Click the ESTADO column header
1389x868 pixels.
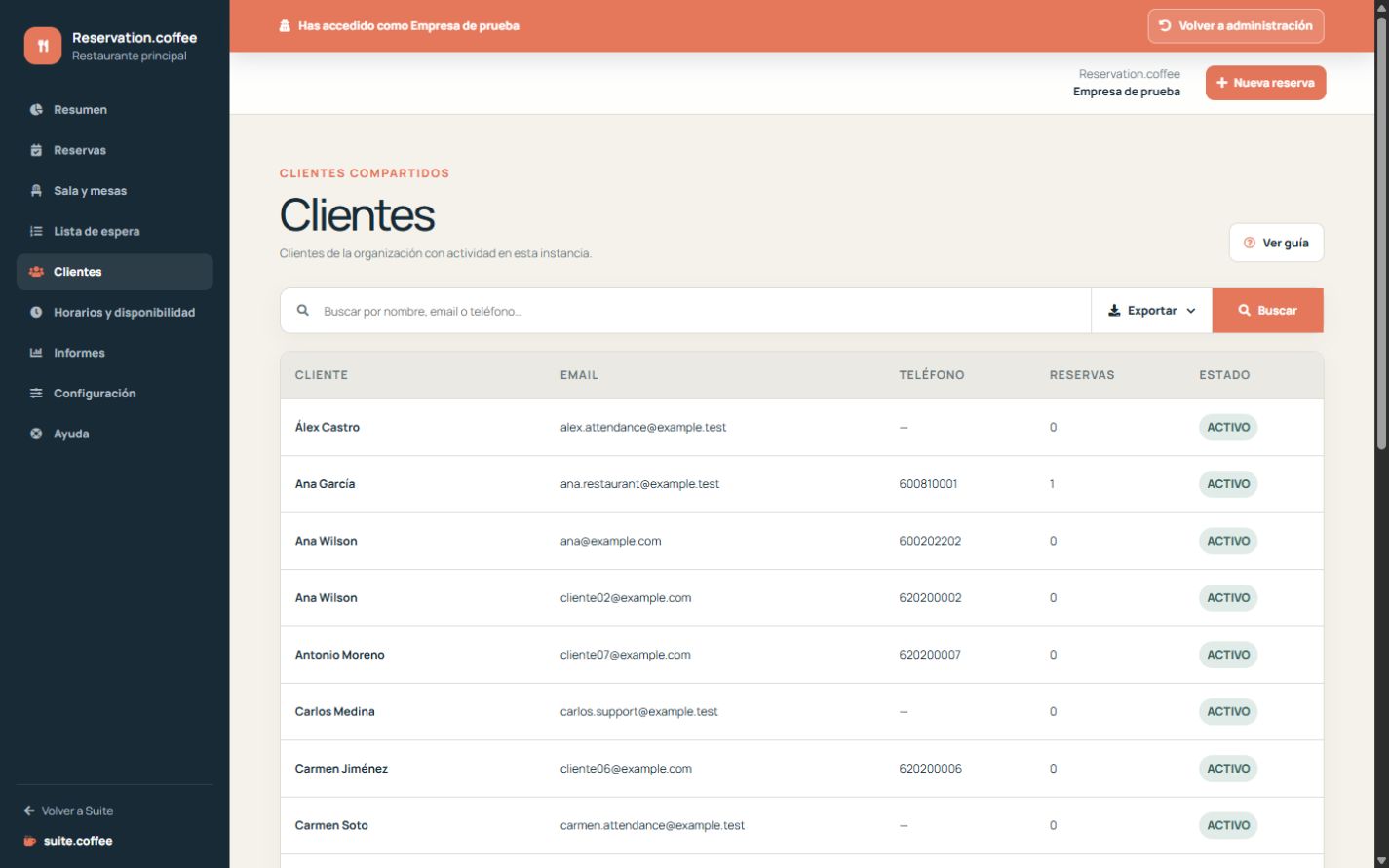tap(1224, 375)
